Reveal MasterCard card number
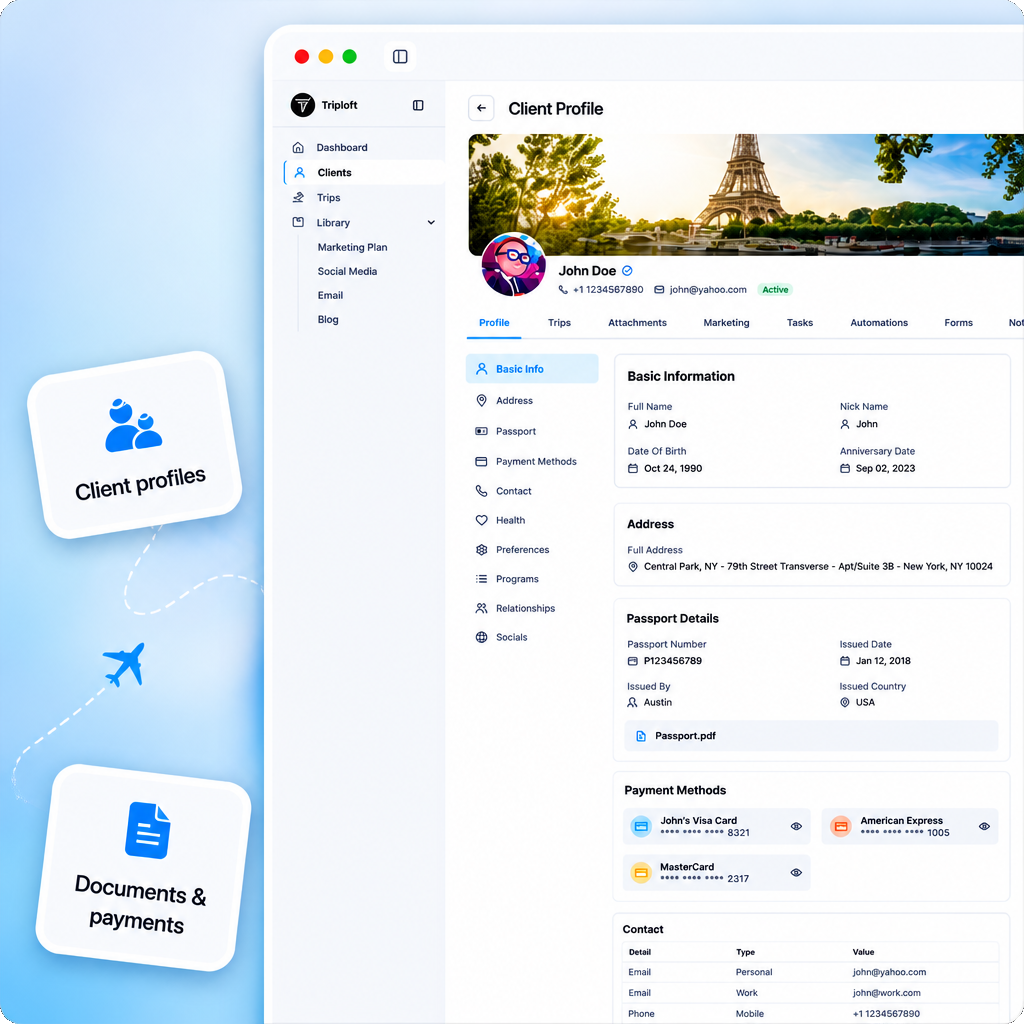The image size is (1024, 1024). [x=795, y=873]
